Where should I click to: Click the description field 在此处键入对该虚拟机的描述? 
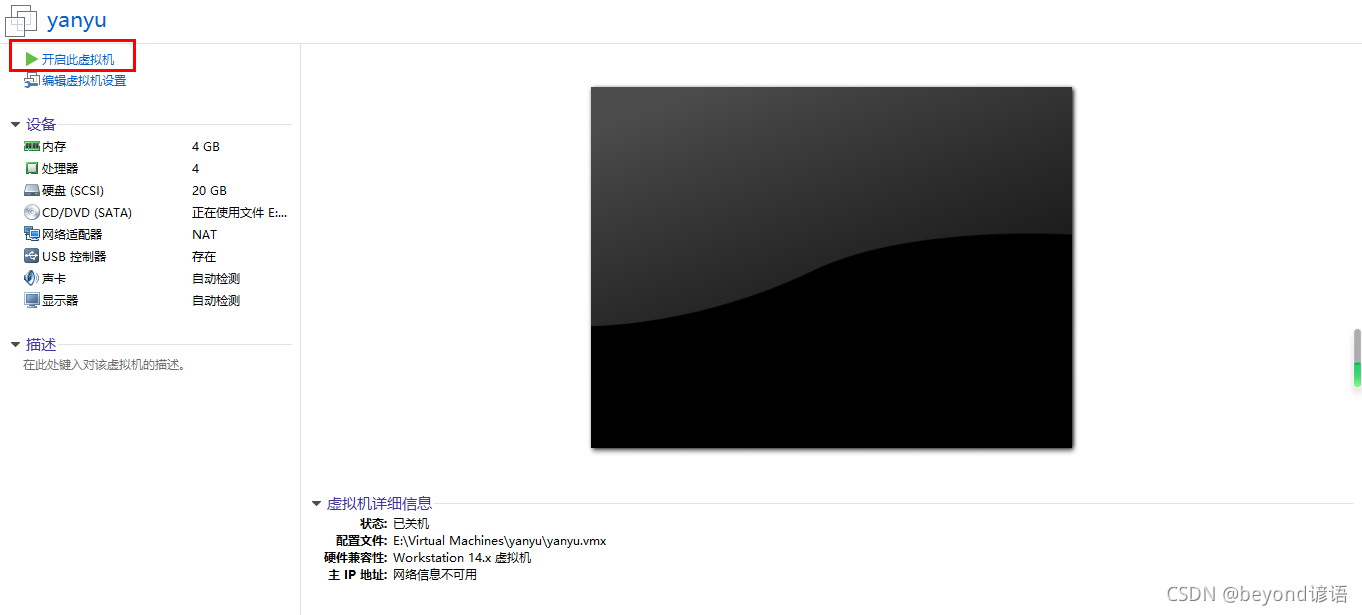click(105, 365)
